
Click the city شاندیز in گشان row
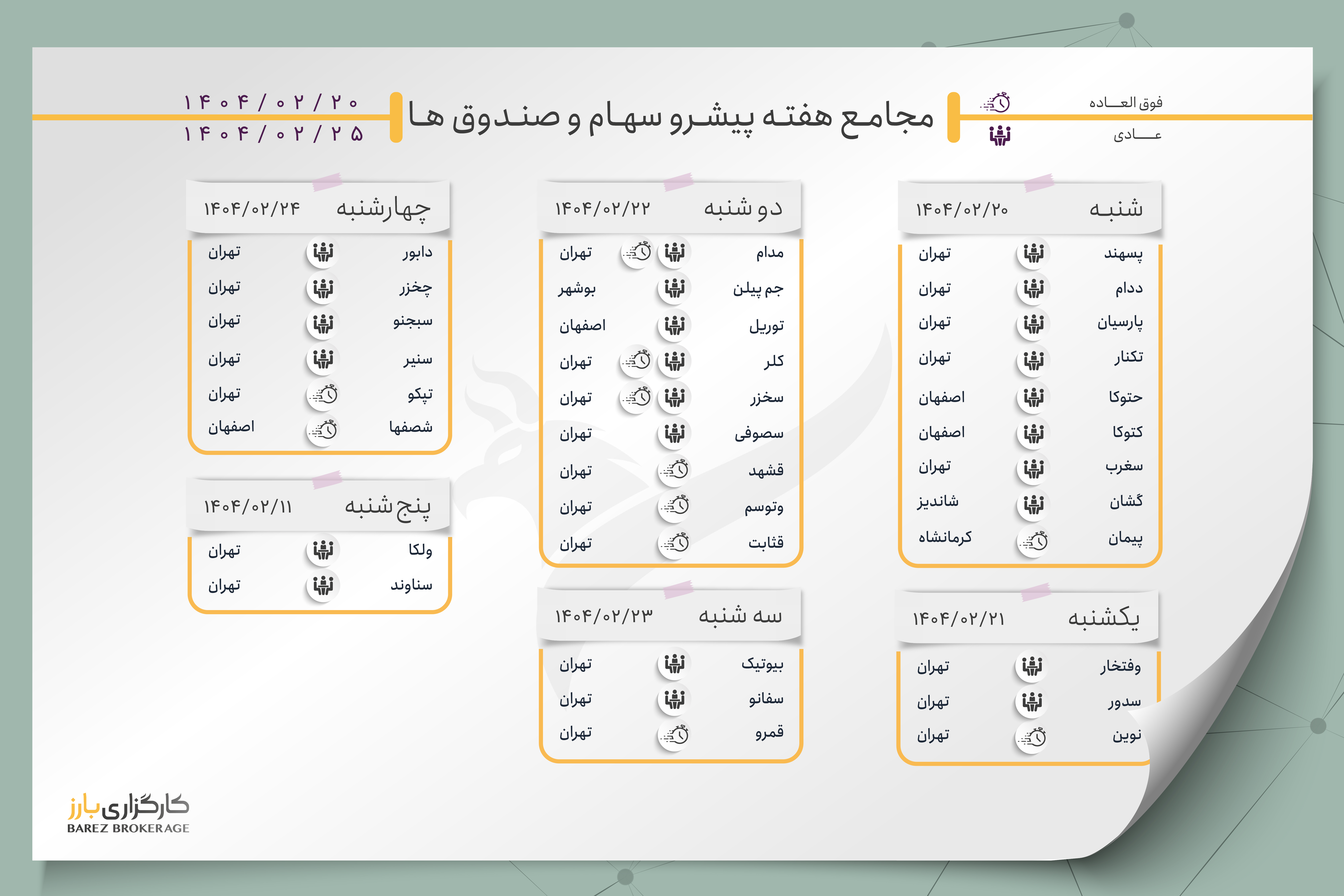point(938,502)
